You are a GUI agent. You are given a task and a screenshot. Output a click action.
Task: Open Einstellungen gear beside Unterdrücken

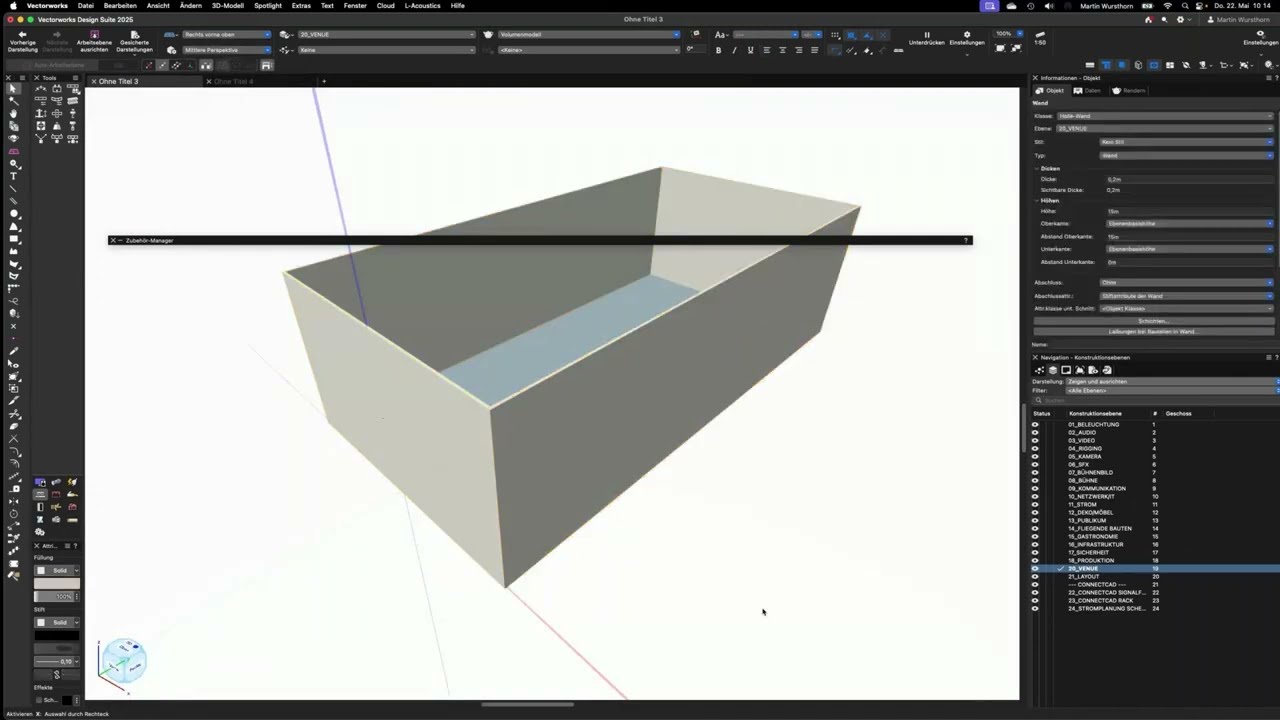pyautogui.click(x=966, y=34)
